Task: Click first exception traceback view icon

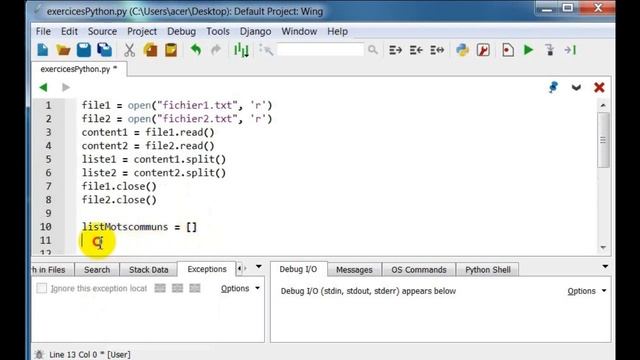Action: click(x=160, y=288)
